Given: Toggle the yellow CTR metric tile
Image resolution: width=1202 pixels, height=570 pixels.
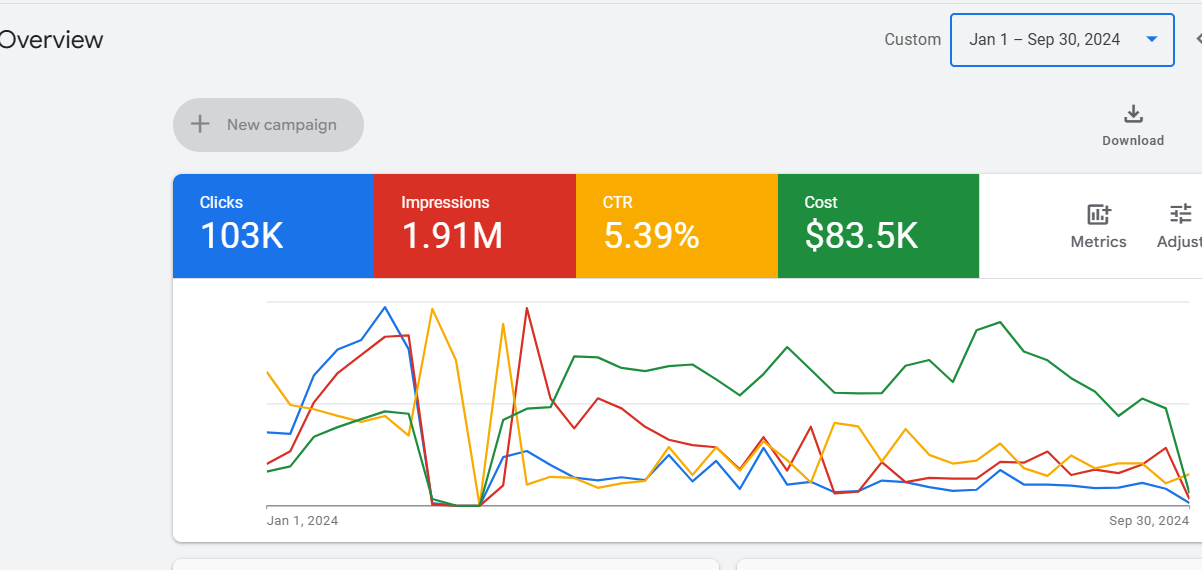Looking at the screenshot, I should [676, 226].
